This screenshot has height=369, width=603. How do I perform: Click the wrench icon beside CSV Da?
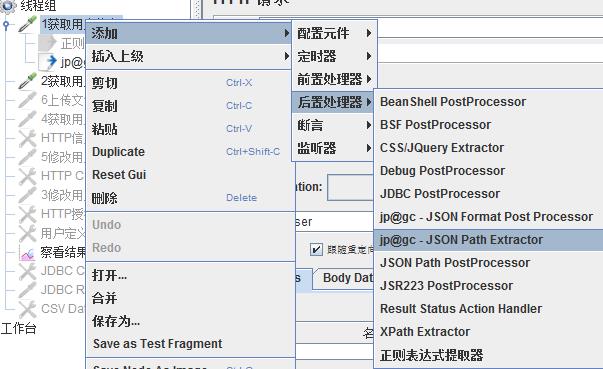[x=28, y=309]
